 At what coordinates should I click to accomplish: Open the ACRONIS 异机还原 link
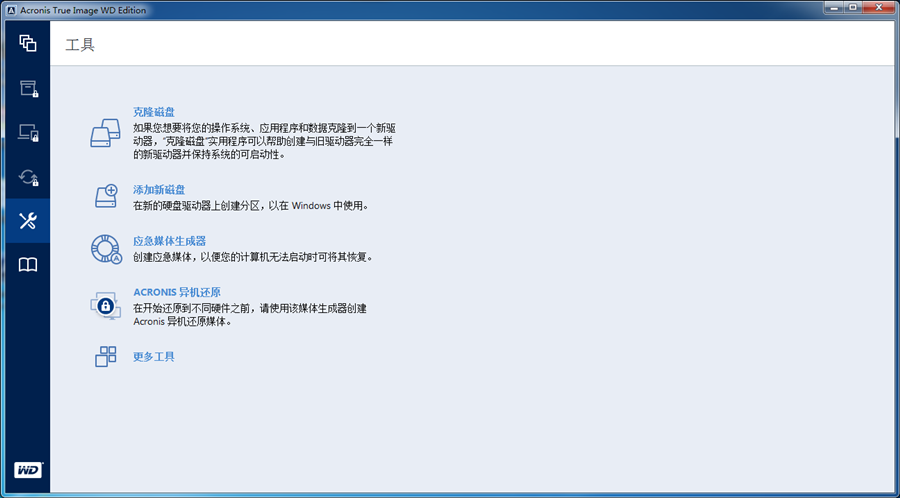coord(177,292)
